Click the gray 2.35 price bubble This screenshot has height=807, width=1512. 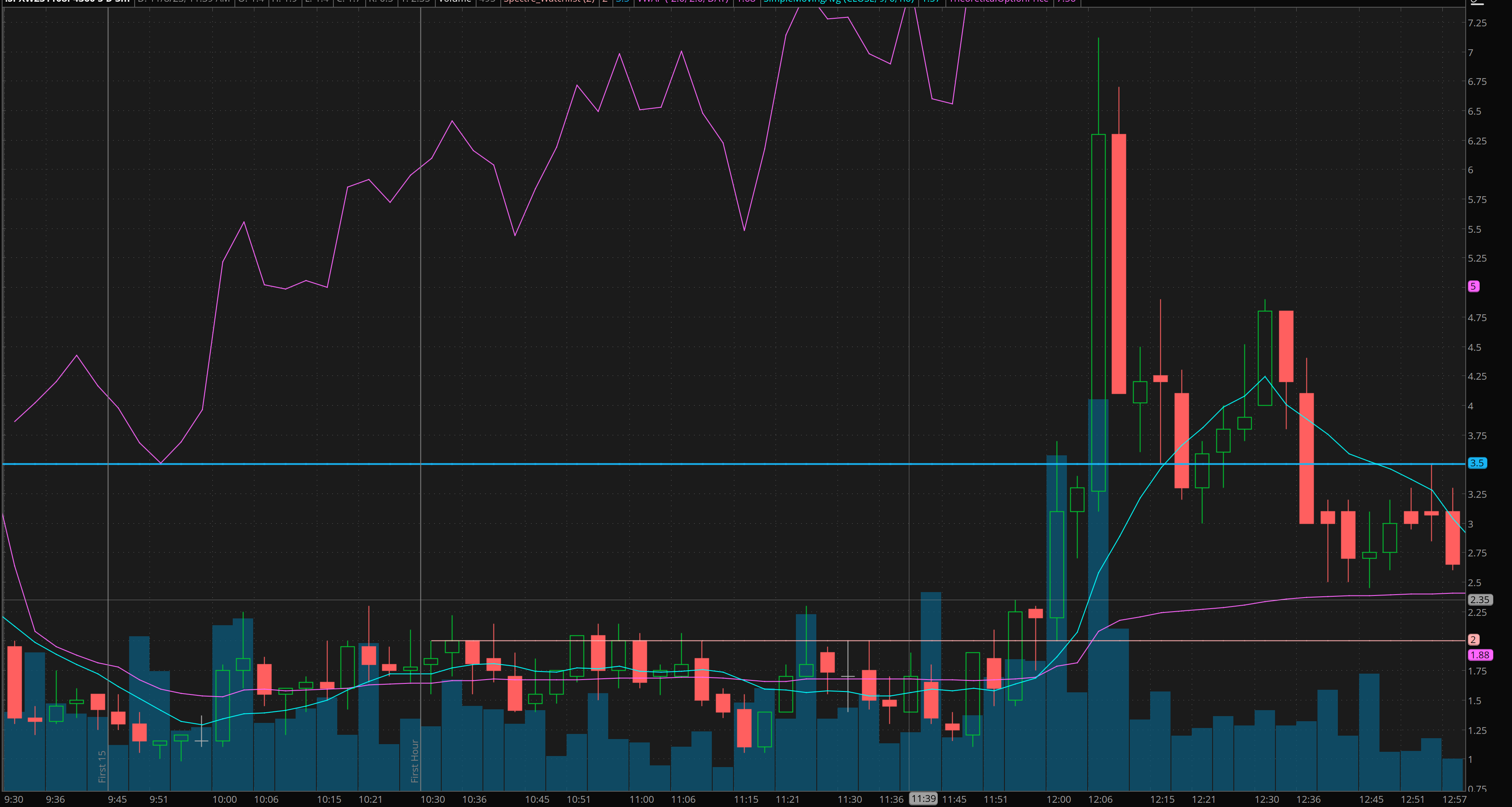point(1479,600)
